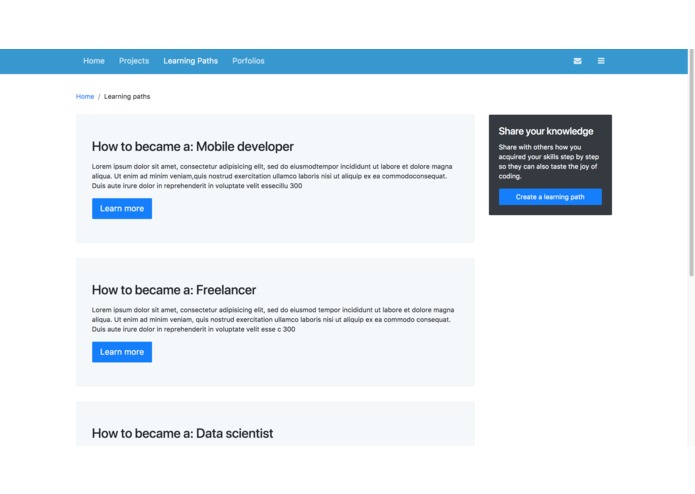
Task: Create a learning path button
Action: tap(550, 197)
